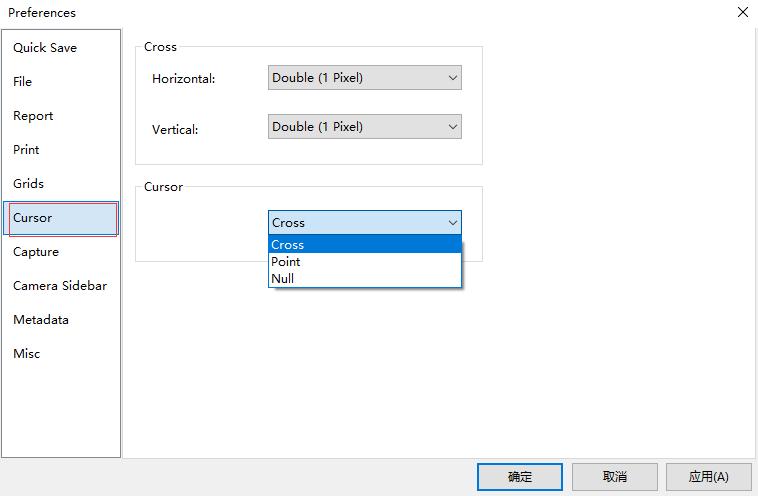Choose Cross from the cursor list
758x496 pixels.
click(364, 245)
